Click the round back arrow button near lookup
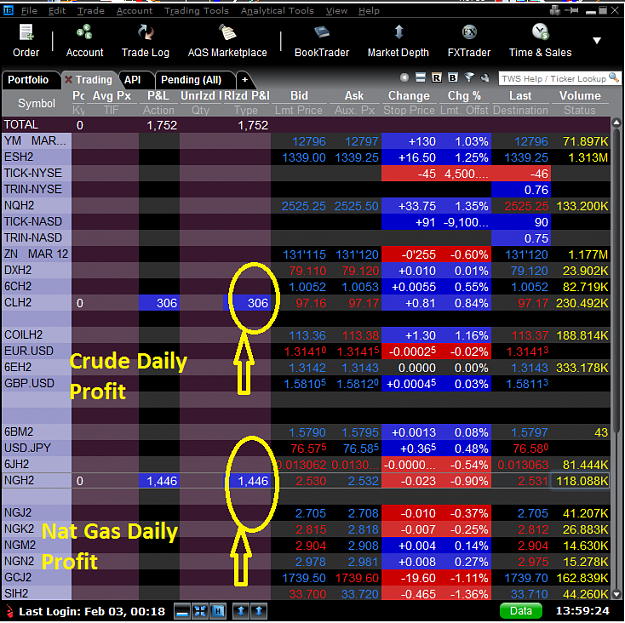The width and height of the screenshot is (625, 623). point(404,78)
